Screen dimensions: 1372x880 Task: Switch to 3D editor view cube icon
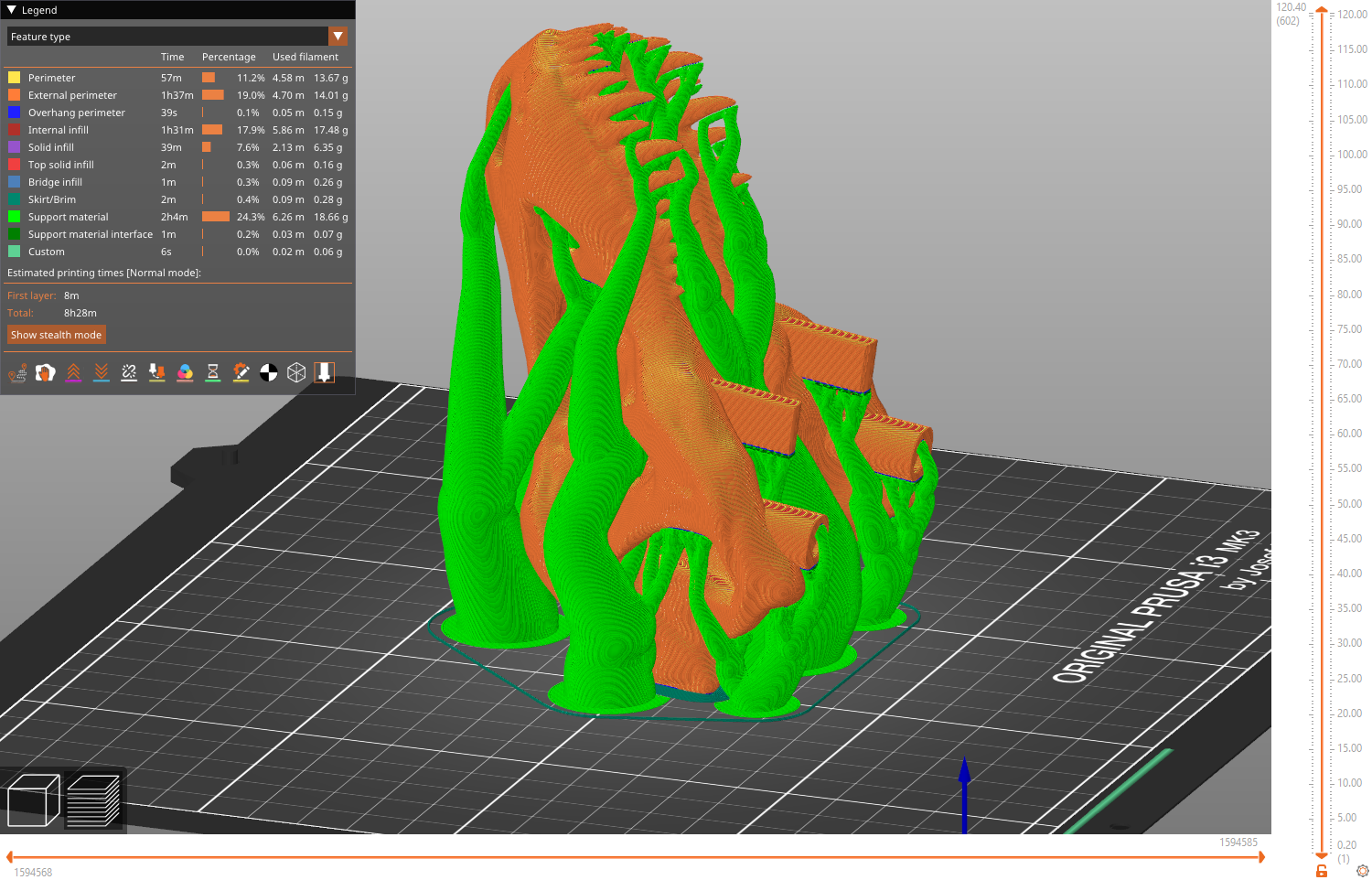coord(33,800)
